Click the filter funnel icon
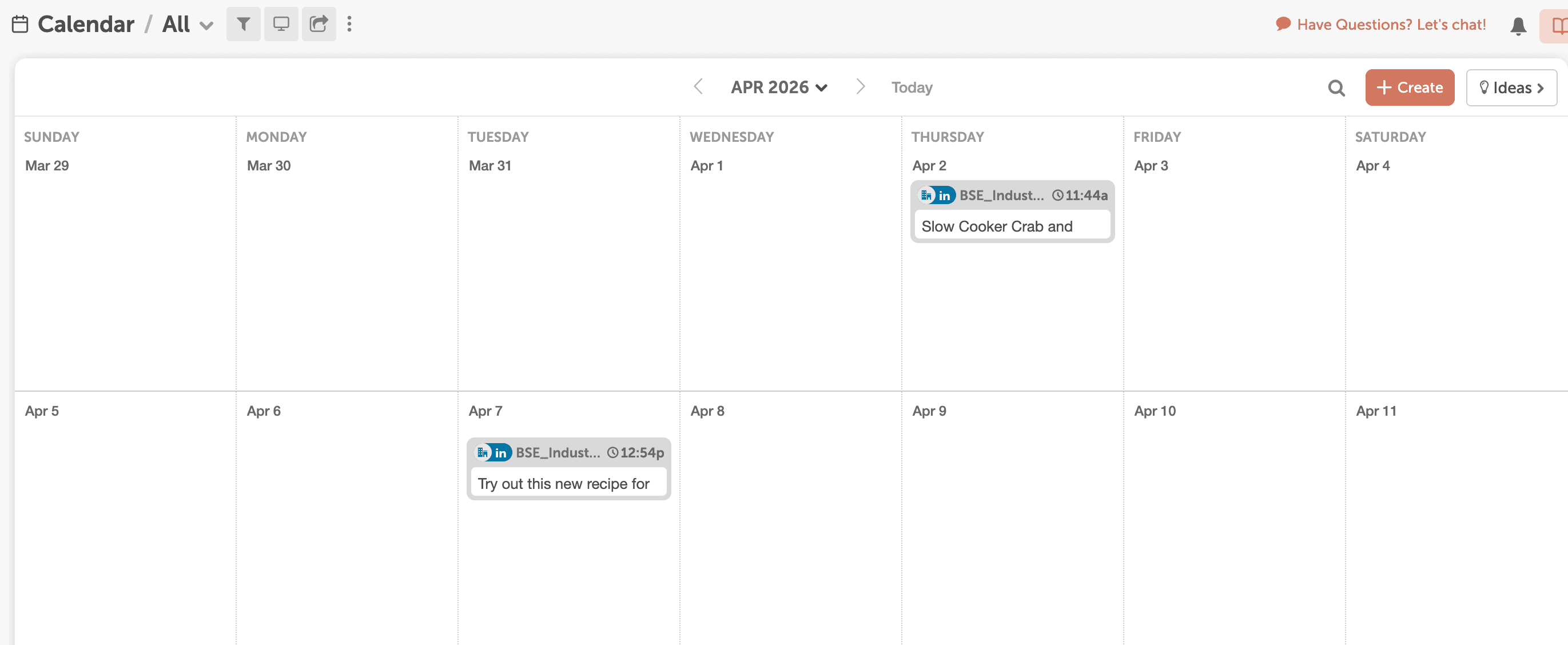The image size is (1568, 645). point(243,25)
